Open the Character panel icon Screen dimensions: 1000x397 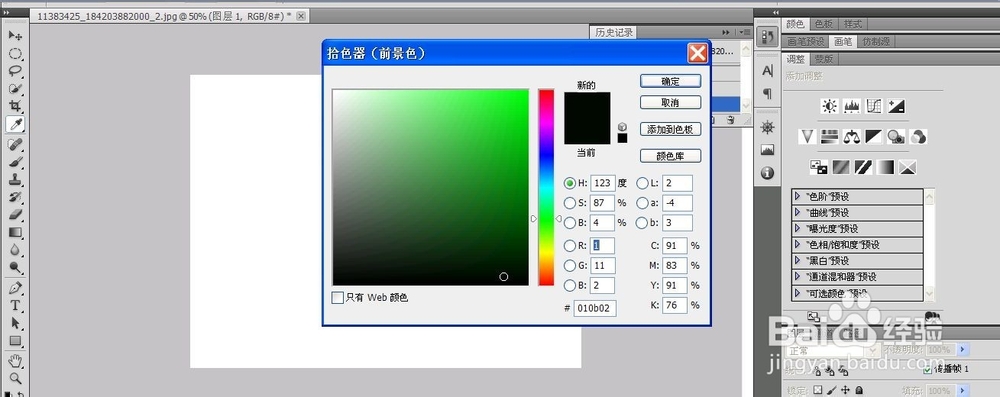coord(767,71)
